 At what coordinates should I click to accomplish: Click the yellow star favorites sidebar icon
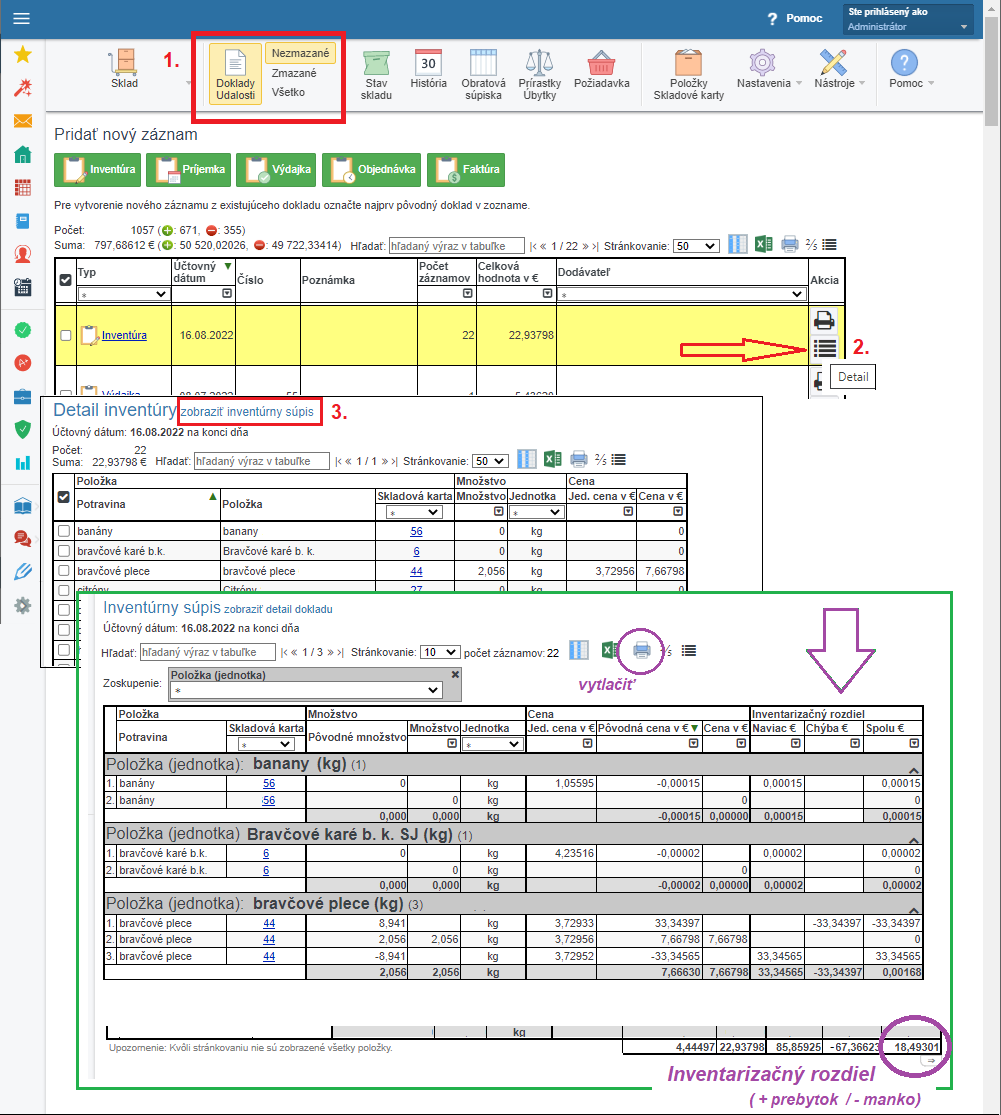point(23,54)
